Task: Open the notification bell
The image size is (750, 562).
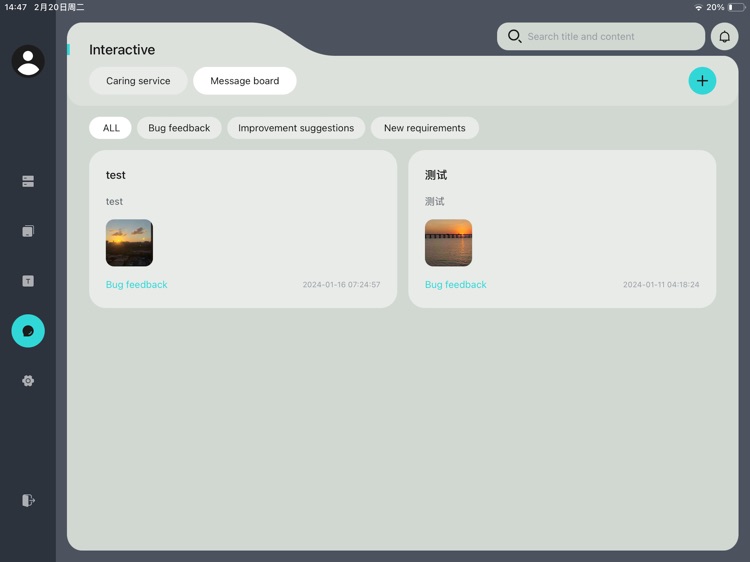Action: (x=725, y=36)
